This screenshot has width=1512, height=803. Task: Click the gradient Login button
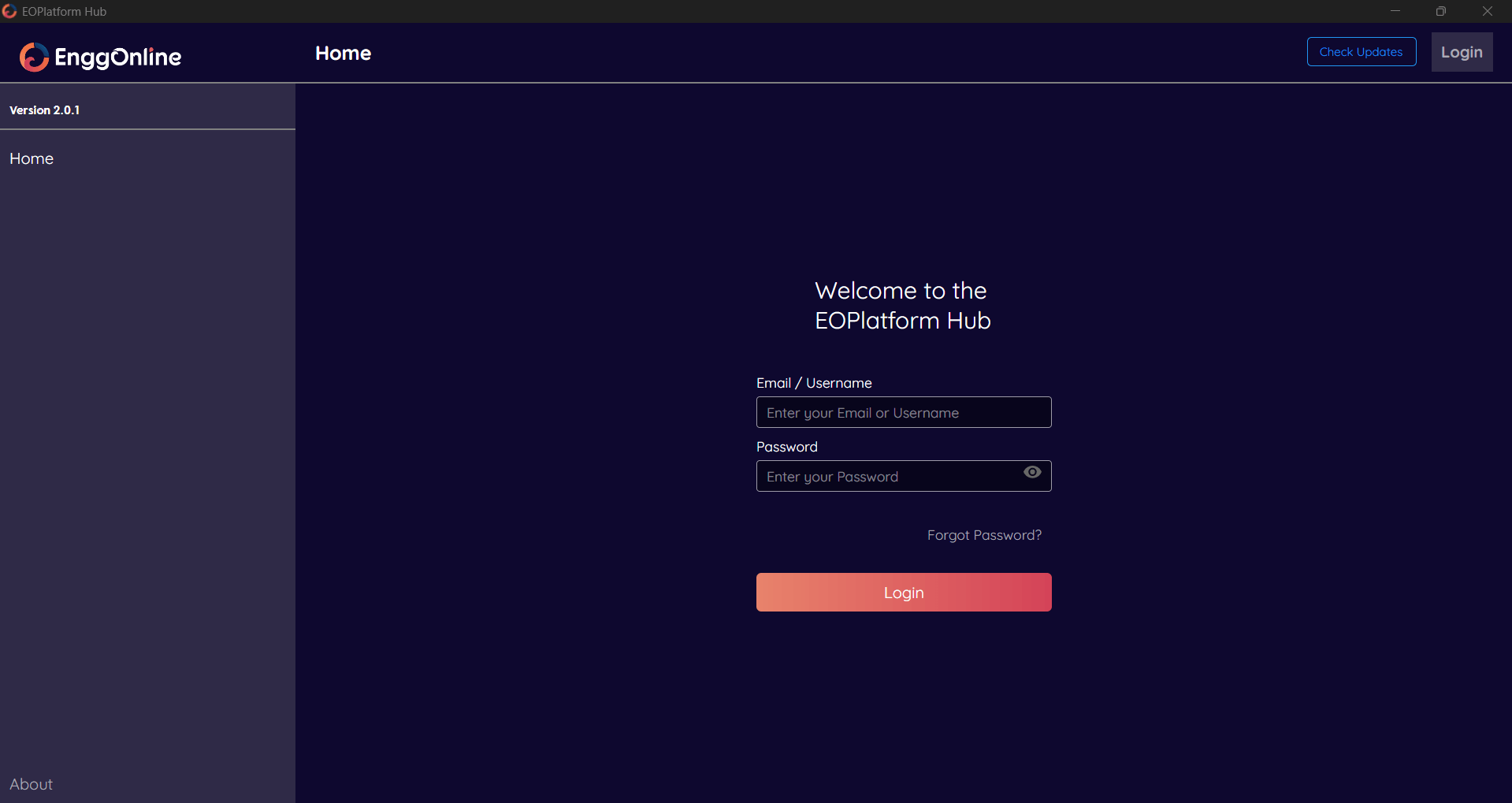click(903, 592)
